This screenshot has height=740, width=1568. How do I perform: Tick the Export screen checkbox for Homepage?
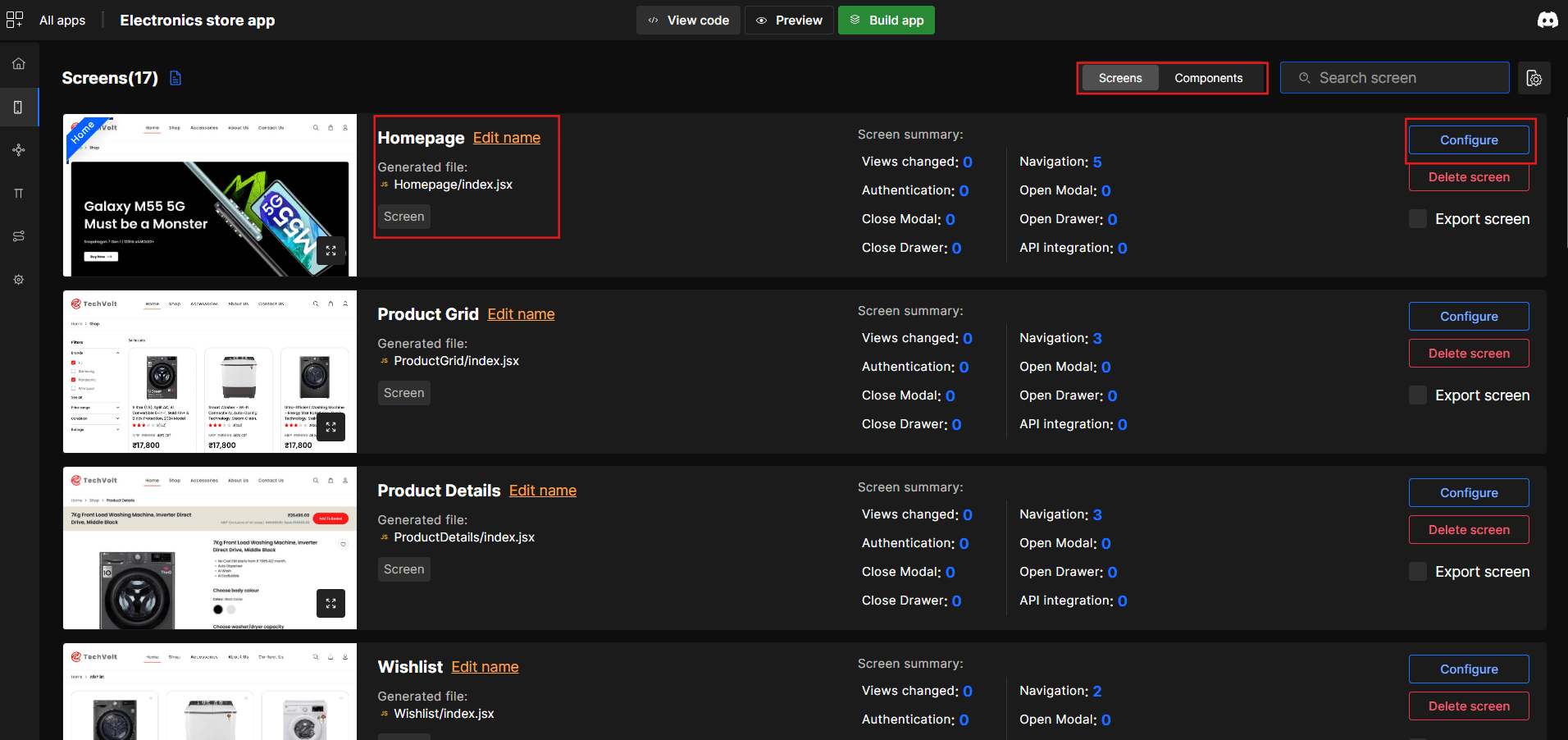[x=1418, y=219]
